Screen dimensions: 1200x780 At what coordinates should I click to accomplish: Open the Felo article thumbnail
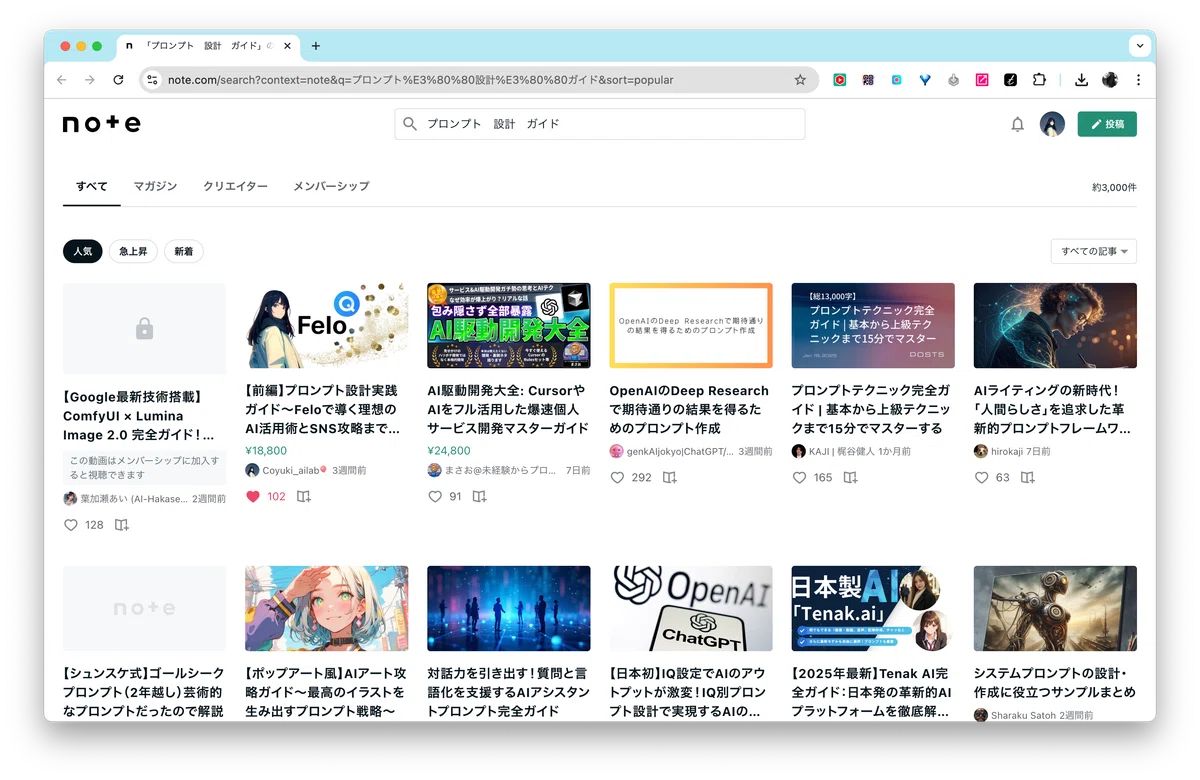pyautogui.click(x=326, y=326)
